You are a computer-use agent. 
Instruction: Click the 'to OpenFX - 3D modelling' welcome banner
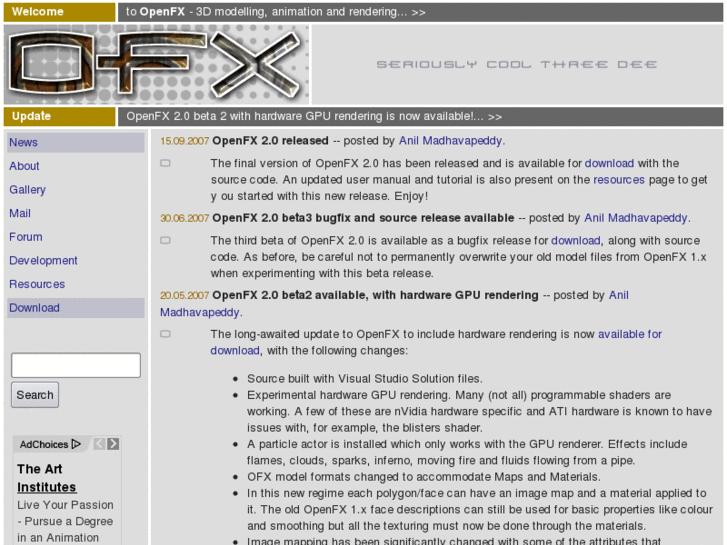275,12
